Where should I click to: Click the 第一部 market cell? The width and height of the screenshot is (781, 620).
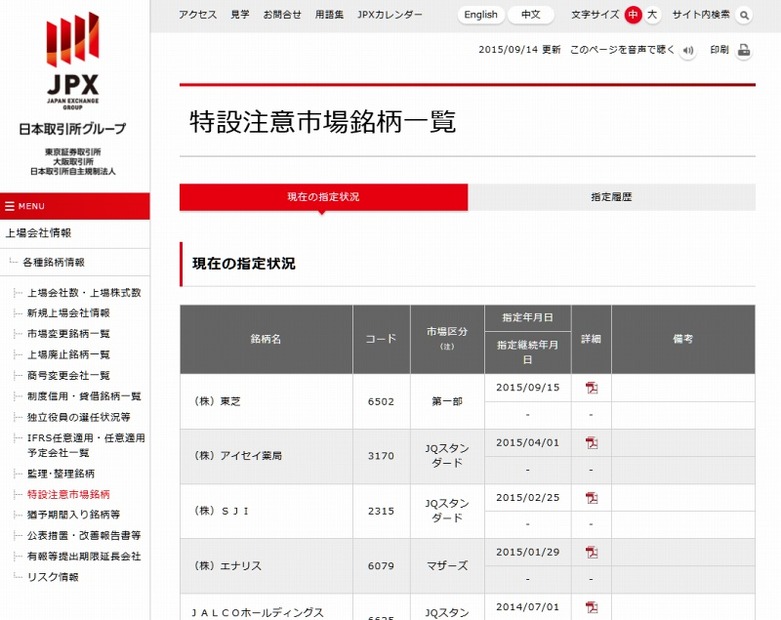[x=447, y=401]
